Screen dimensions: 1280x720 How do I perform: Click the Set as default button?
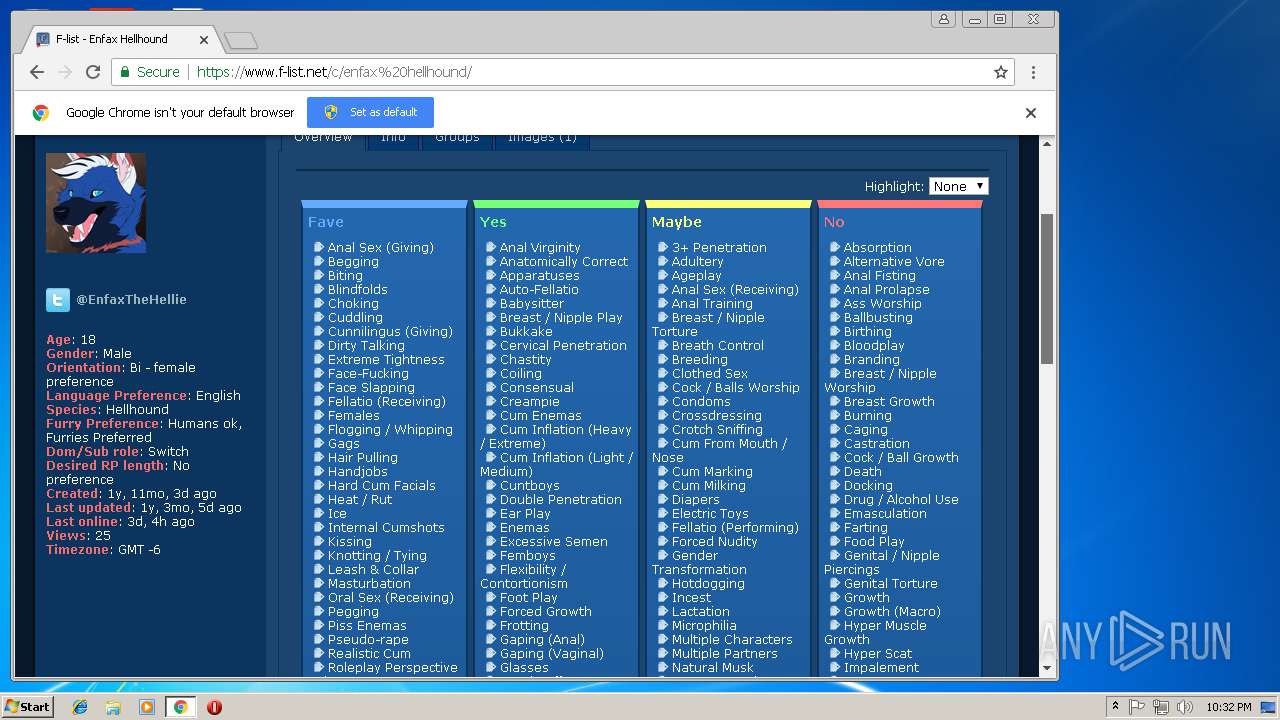370,112
